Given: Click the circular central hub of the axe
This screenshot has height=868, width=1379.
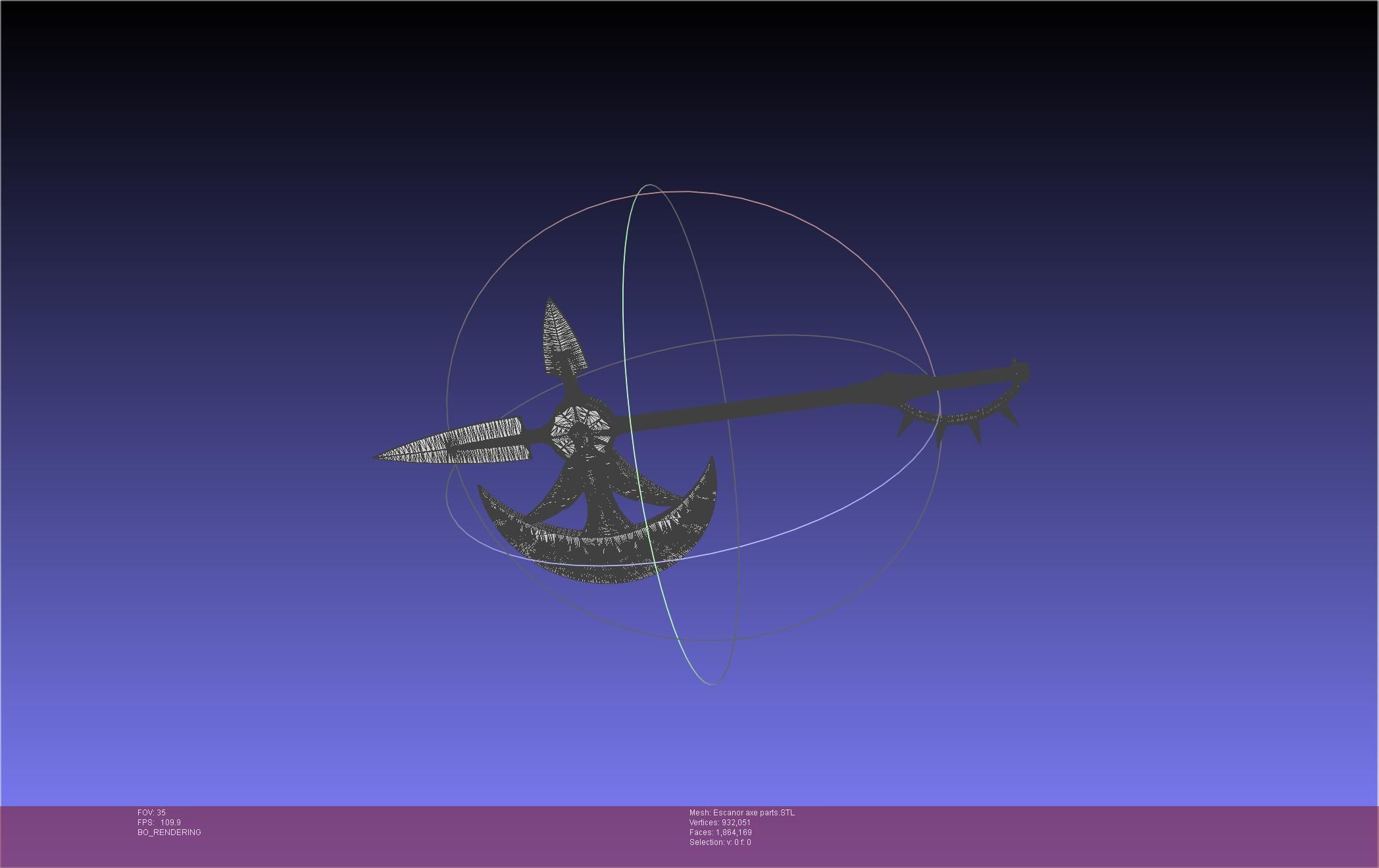Looking at the screenshot, I should pos(582,431).
